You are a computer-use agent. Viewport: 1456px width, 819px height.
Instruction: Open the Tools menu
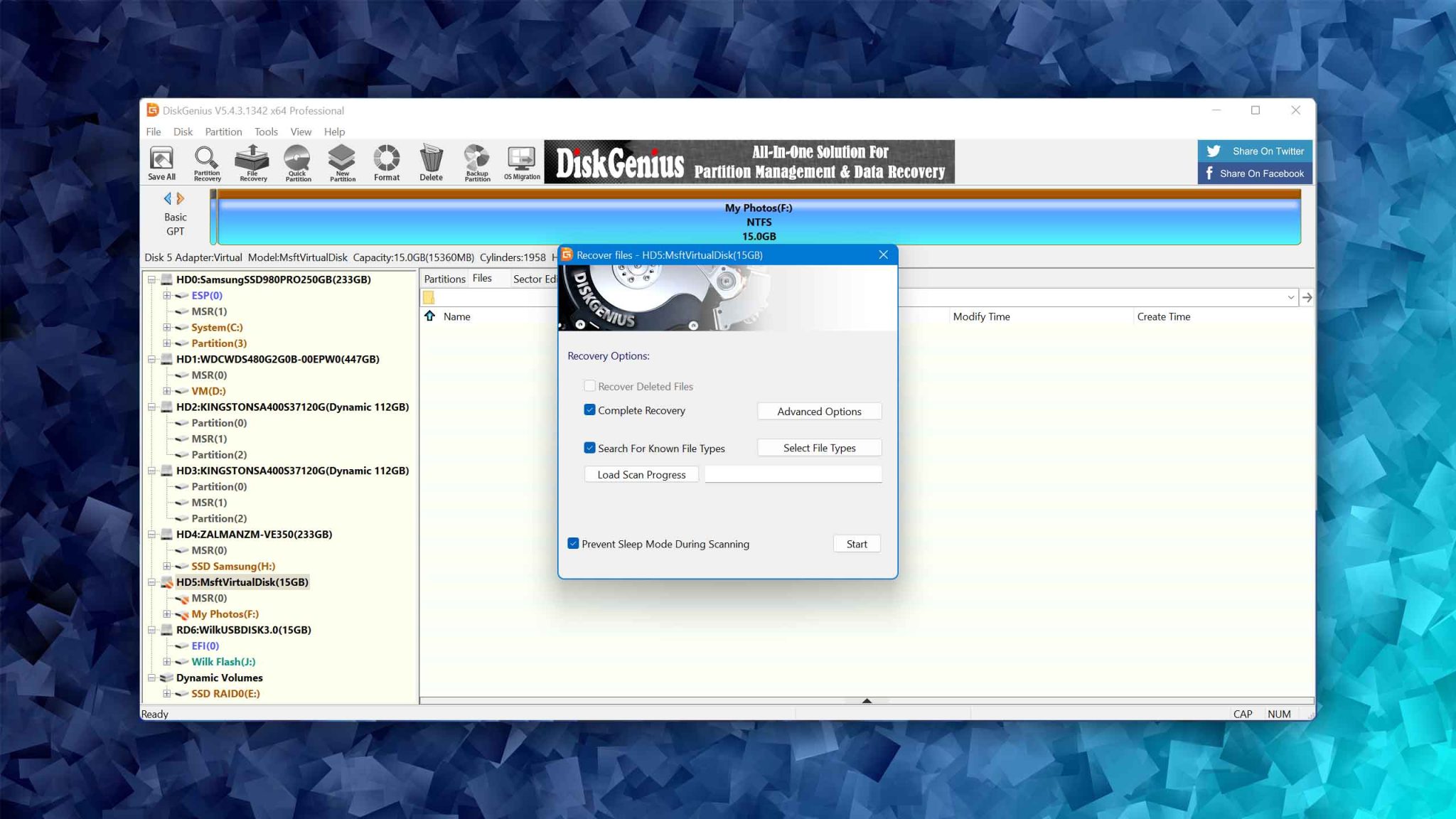point(266,132)
